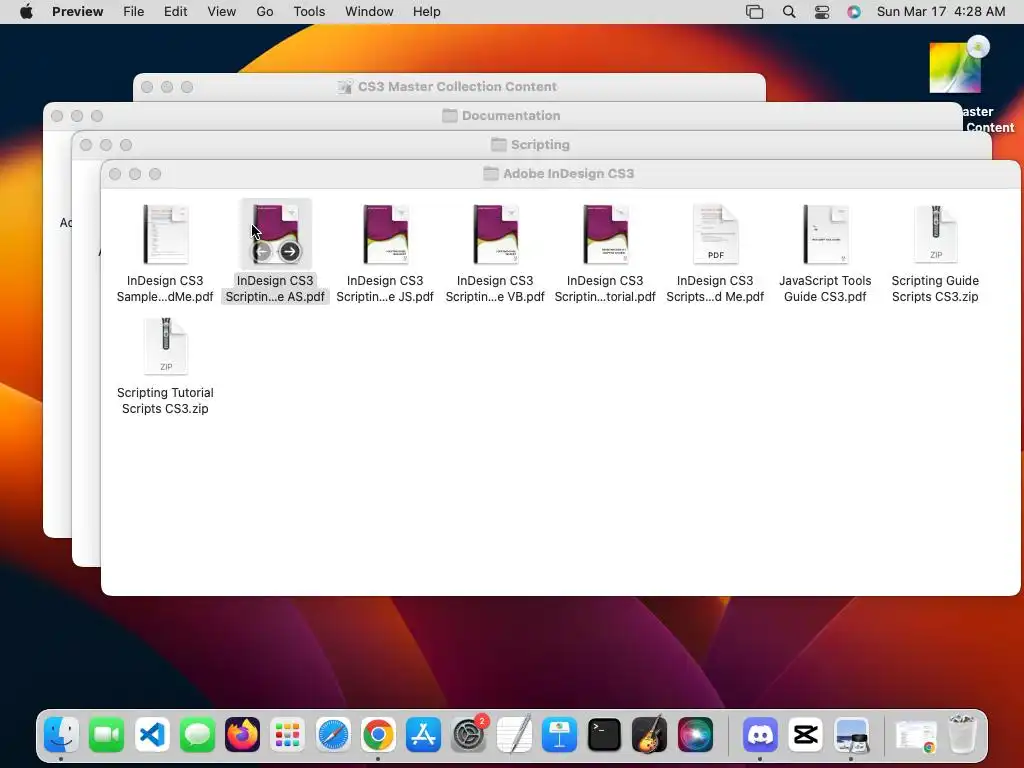Image resolution: width=1024 pixels, height=768 pixels.
Task: Open the Edit menu
Action: [x=176, y=12]
